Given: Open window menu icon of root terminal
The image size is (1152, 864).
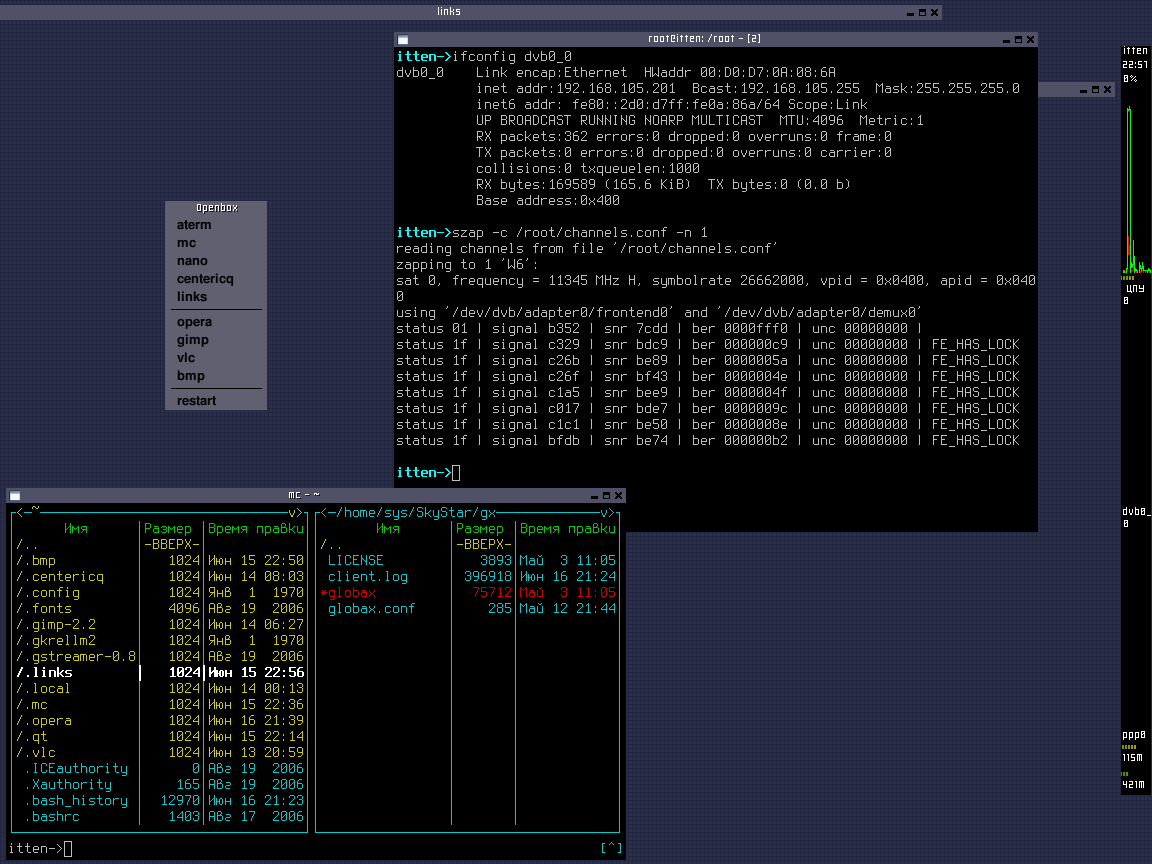Looking at the screenshot, I should pos(402,39).
